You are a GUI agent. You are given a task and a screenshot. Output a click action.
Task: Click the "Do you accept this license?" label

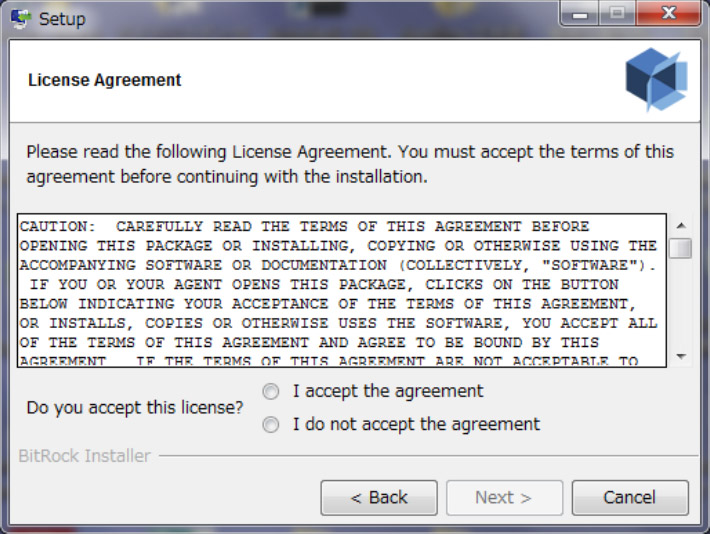(x=135, y=408)
